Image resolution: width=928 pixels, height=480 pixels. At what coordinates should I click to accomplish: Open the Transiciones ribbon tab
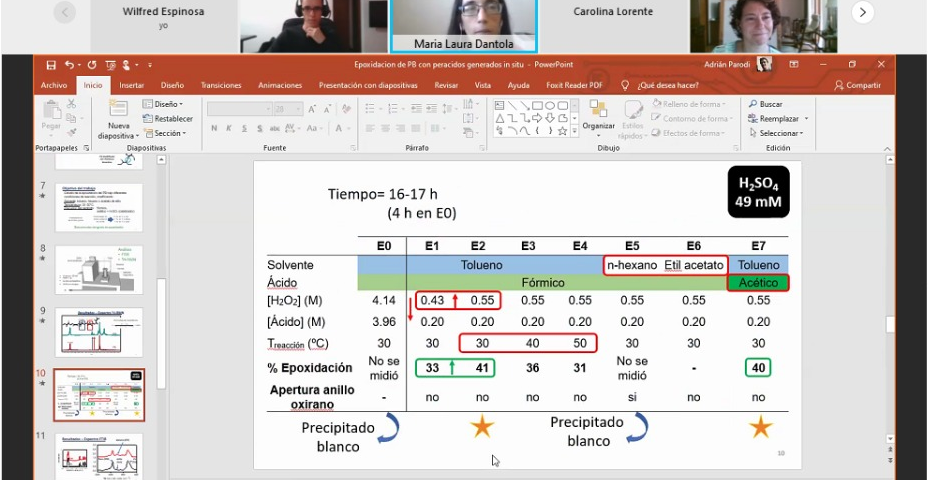(221, 85)
